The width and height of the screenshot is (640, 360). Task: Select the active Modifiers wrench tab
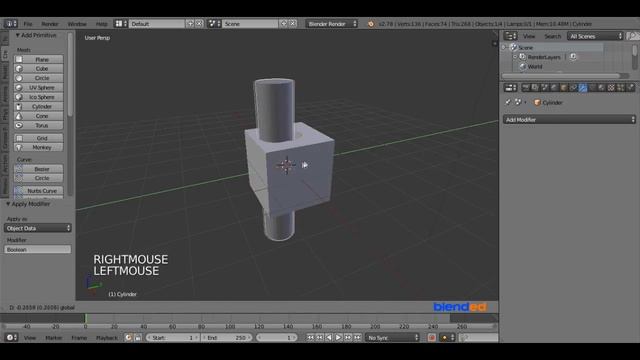[583, 87]
